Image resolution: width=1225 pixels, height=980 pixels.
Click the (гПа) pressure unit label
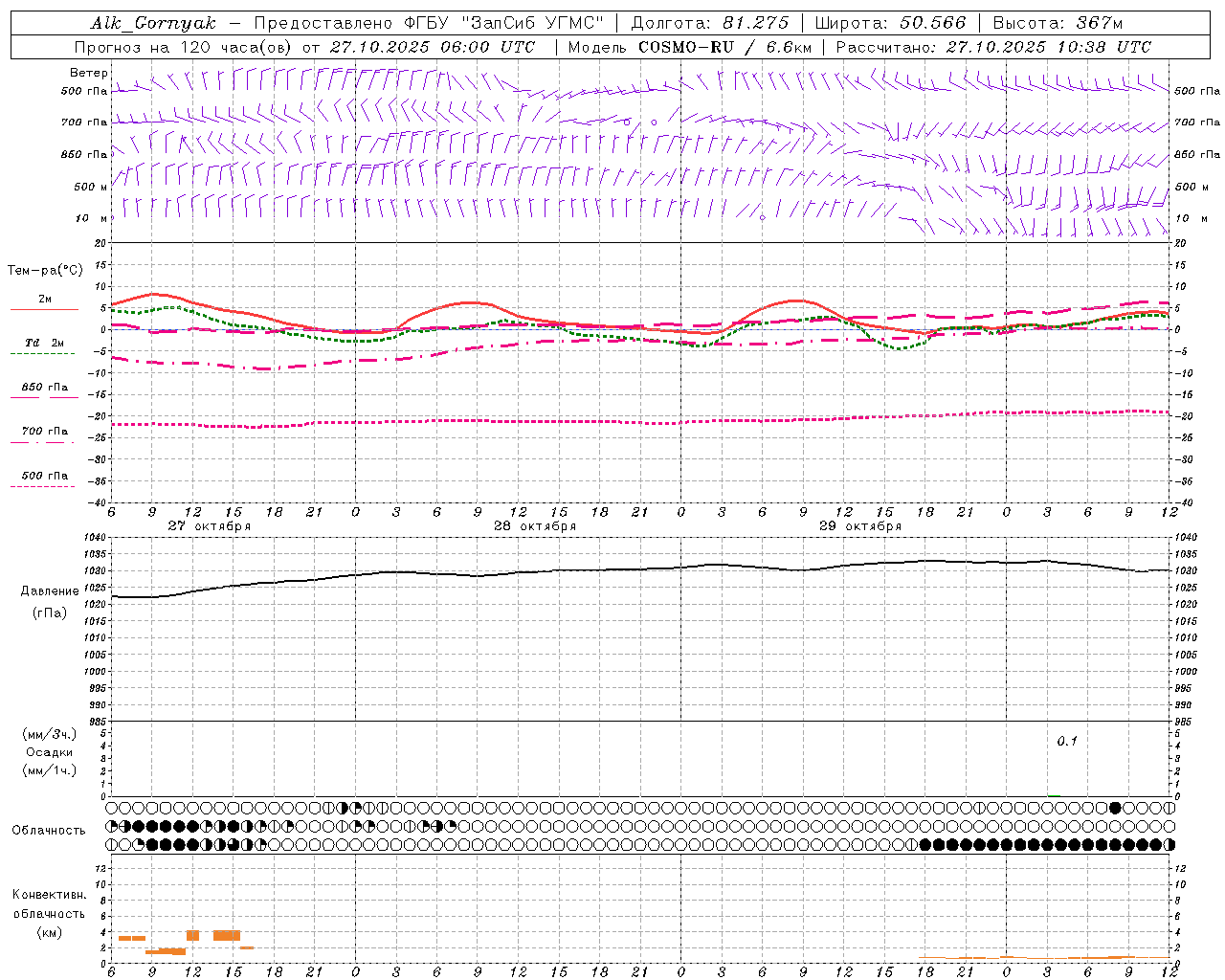[x=50, y=612]
